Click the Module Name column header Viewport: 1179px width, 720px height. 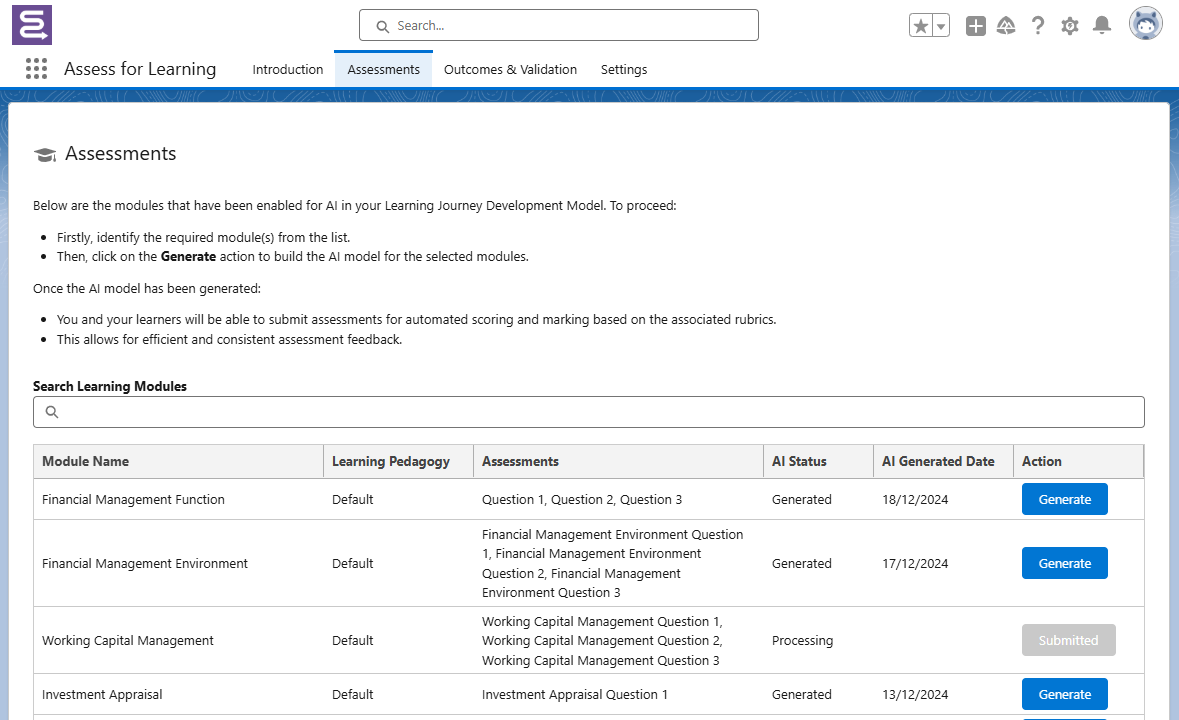86,462
